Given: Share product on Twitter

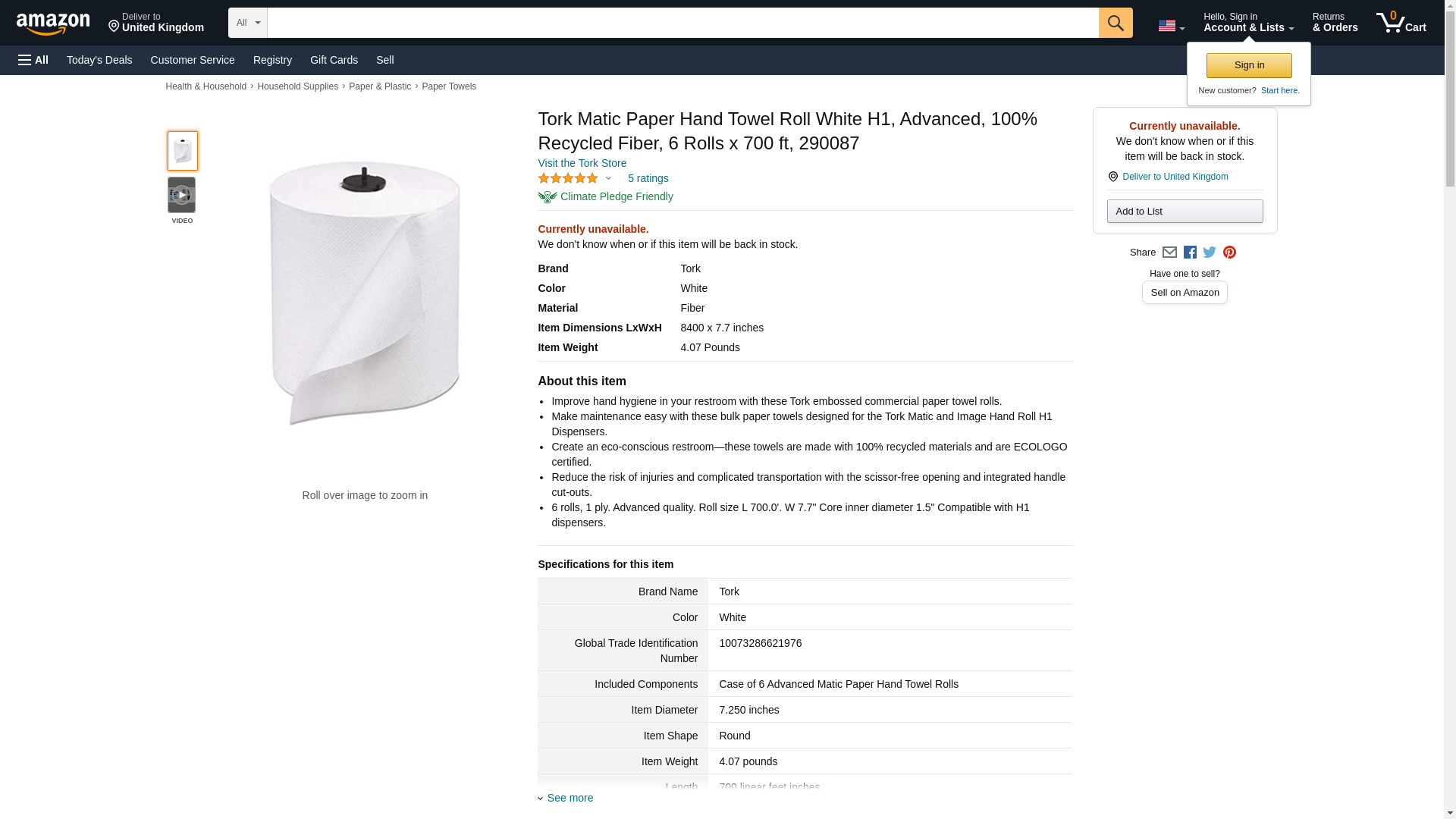Looking at the screenshot, I should click(1210, 253).
